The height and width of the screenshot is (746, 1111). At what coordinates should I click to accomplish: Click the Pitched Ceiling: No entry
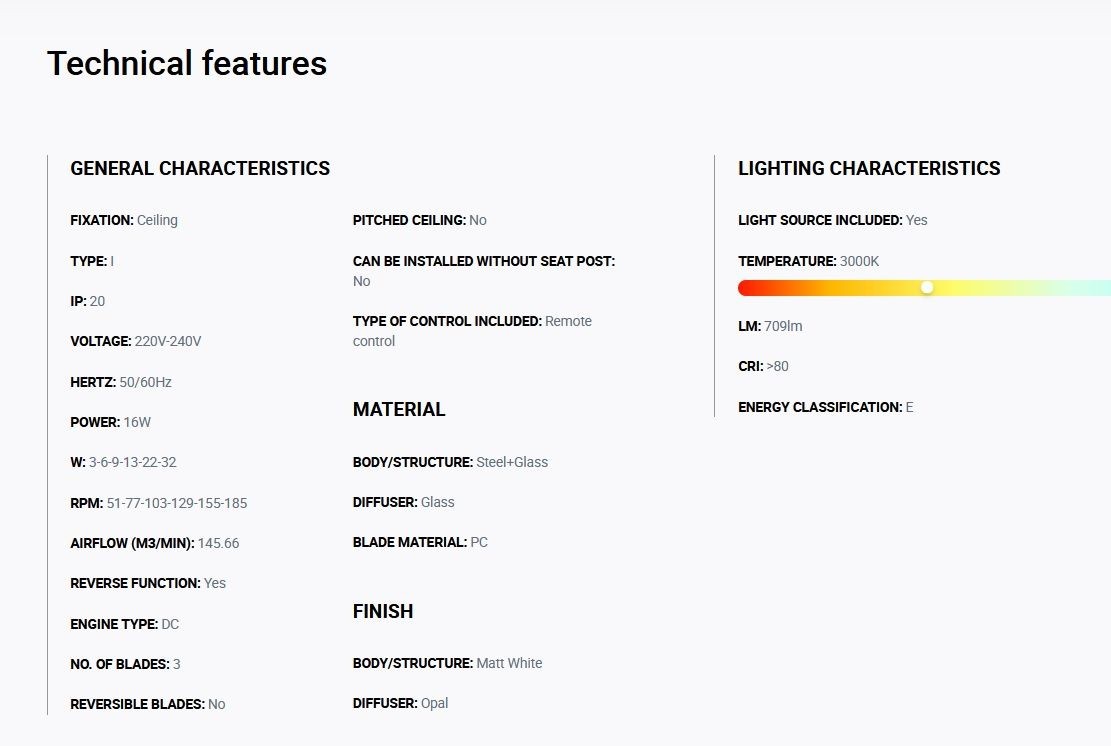point(419,220)
